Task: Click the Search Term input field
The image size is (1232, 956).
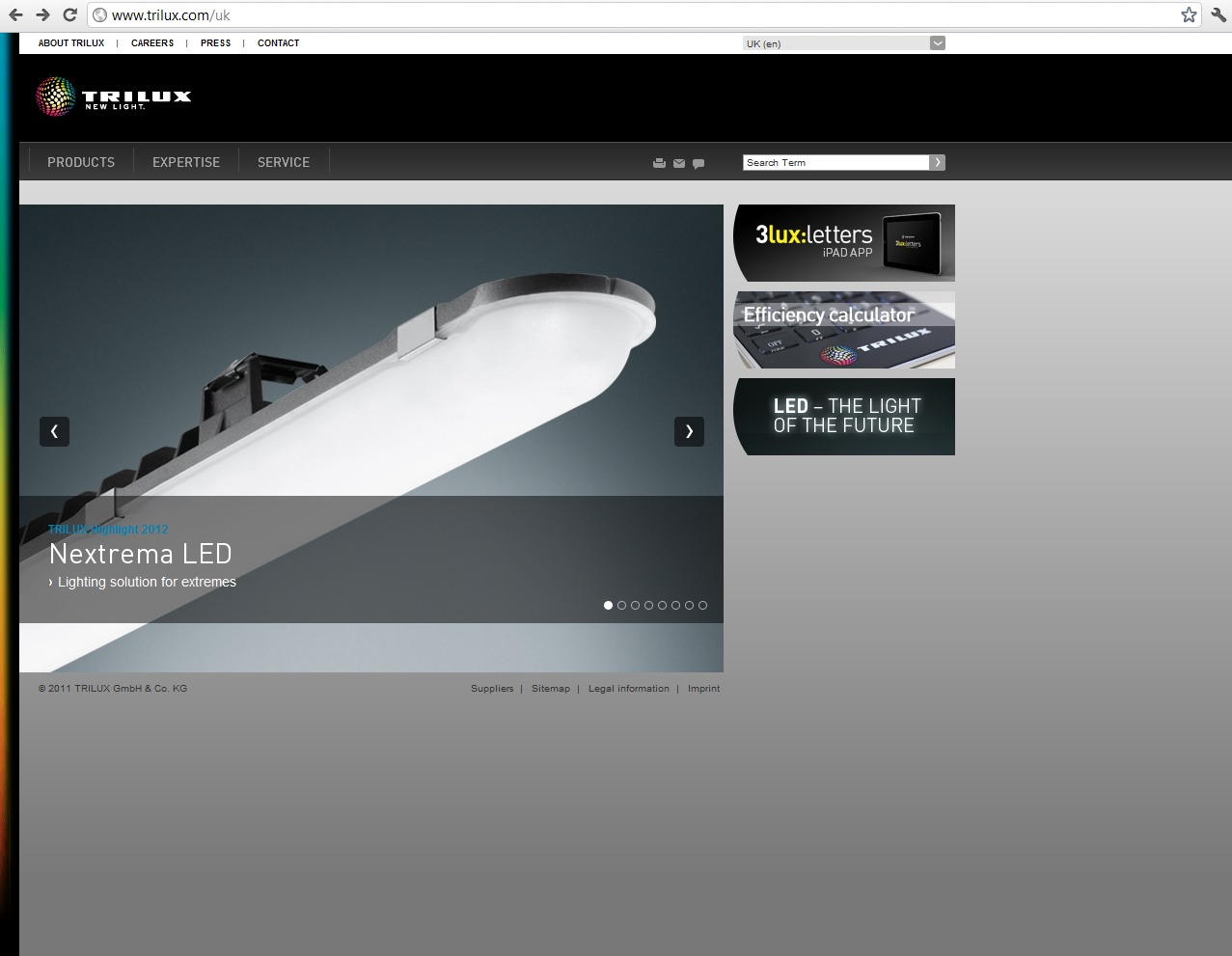Action: (x=835, y=162)
